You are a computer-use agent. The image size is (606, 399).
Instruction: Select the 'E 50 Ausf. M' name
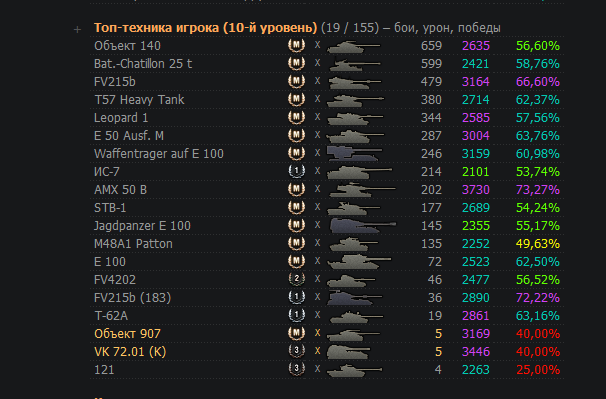click(x=129, y=136)
